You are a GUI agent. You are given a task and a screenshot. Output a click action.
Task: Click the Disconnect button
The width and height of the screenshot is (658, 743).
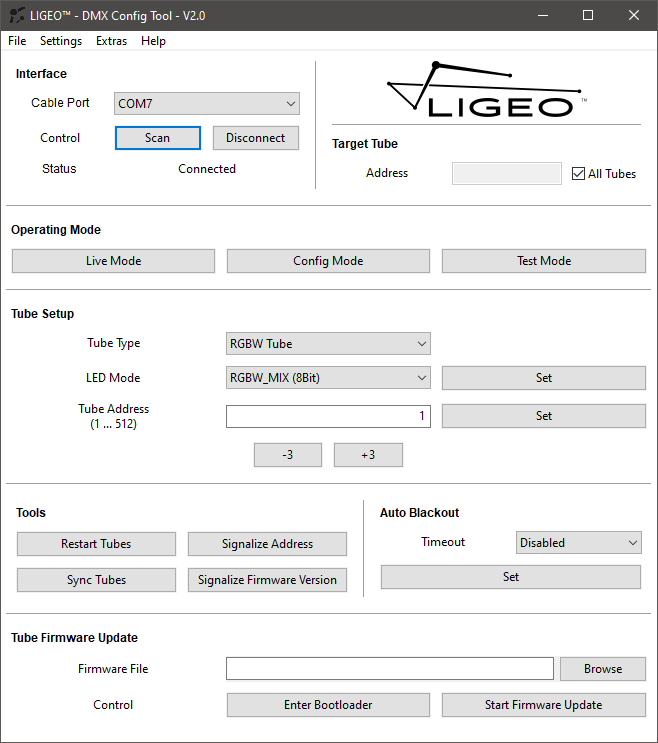click(256, 138)
